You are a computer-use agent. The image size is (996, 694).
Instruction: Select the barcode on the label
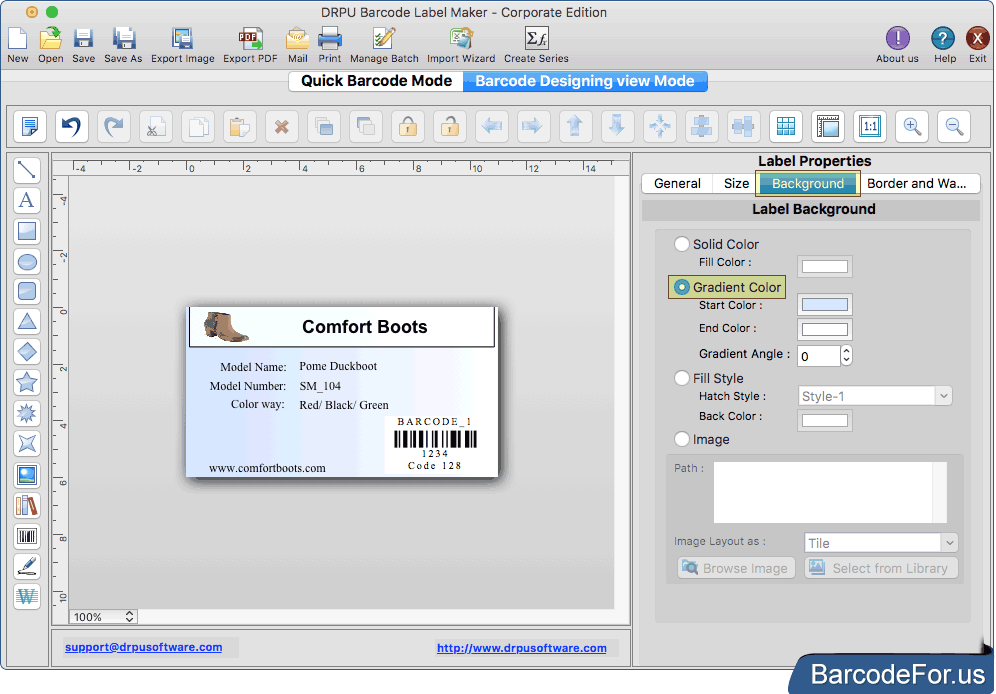[435, 443]
